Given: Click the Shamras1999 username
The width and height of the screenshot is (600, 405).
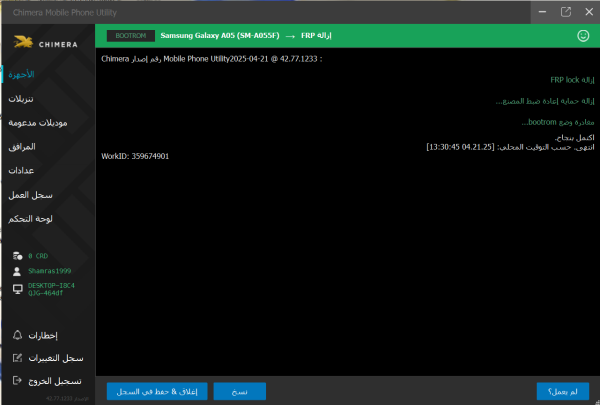Looking at the screenshot, I should pyautogui.click(x=50, y=271).
